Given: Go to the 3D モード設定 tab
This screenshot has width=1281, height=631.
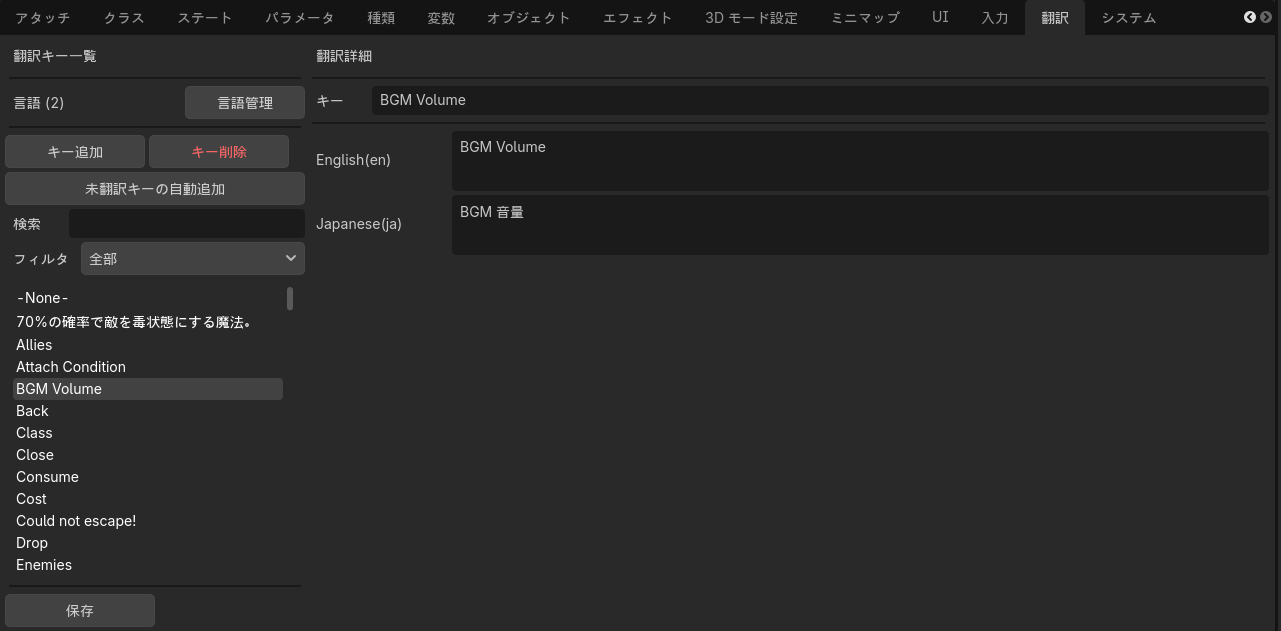Looking at the screenshot, I should [x=752, y=17].
